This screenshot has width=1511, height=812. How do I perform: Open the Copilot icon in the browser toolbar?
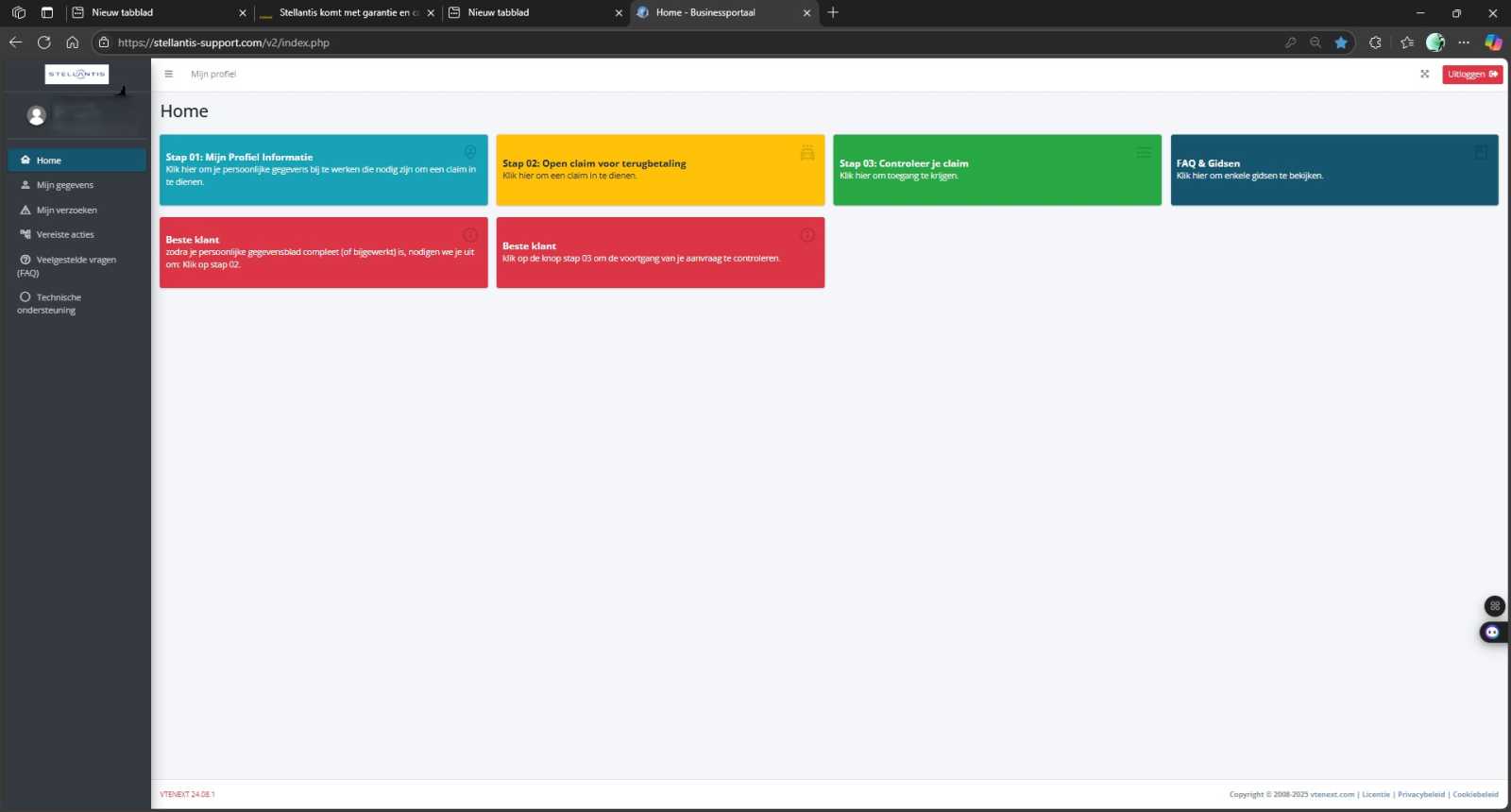1493,42
